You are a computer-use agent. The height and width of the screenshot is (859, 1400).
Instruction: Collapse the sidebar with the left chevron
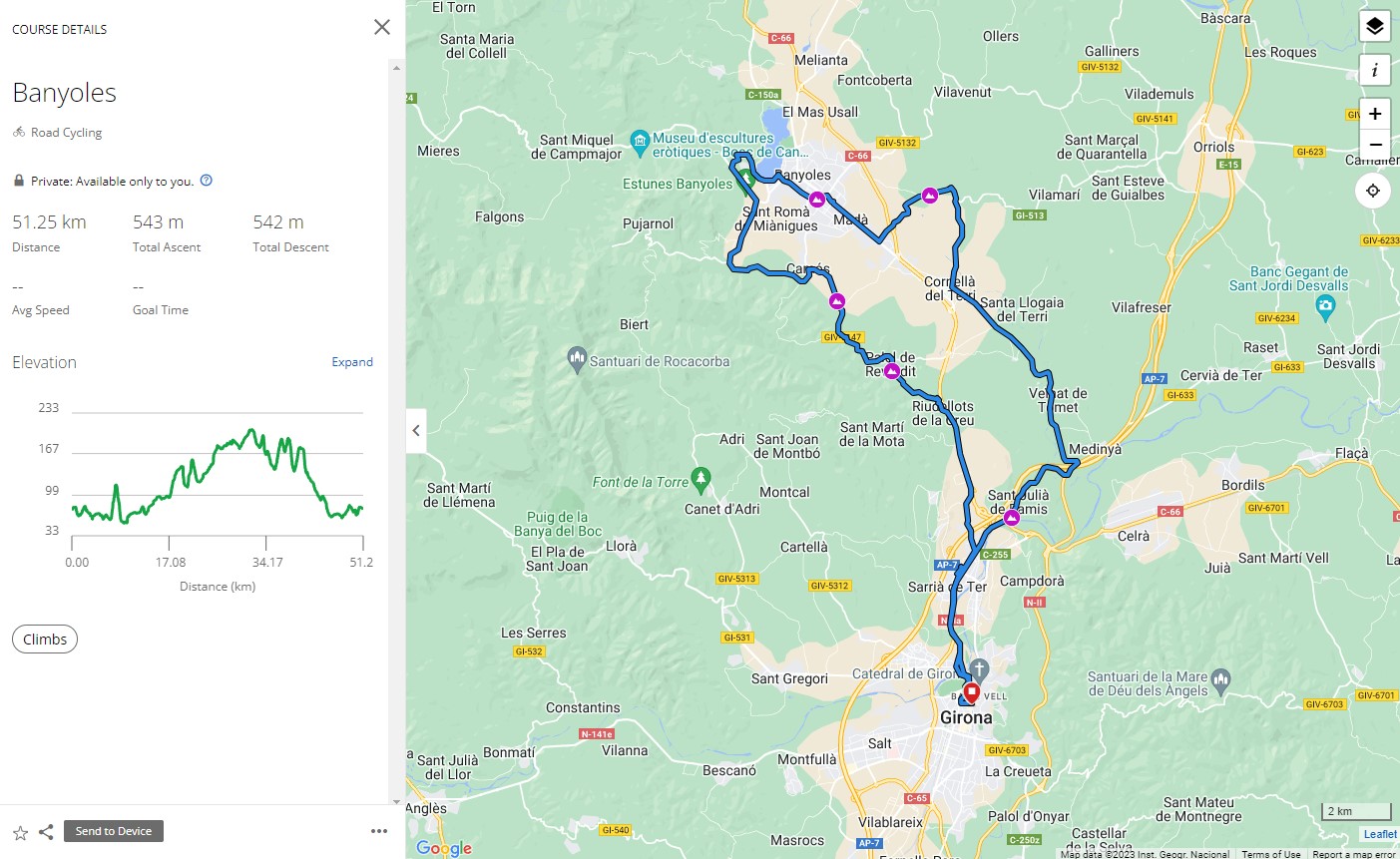click(x=416, y=430)
